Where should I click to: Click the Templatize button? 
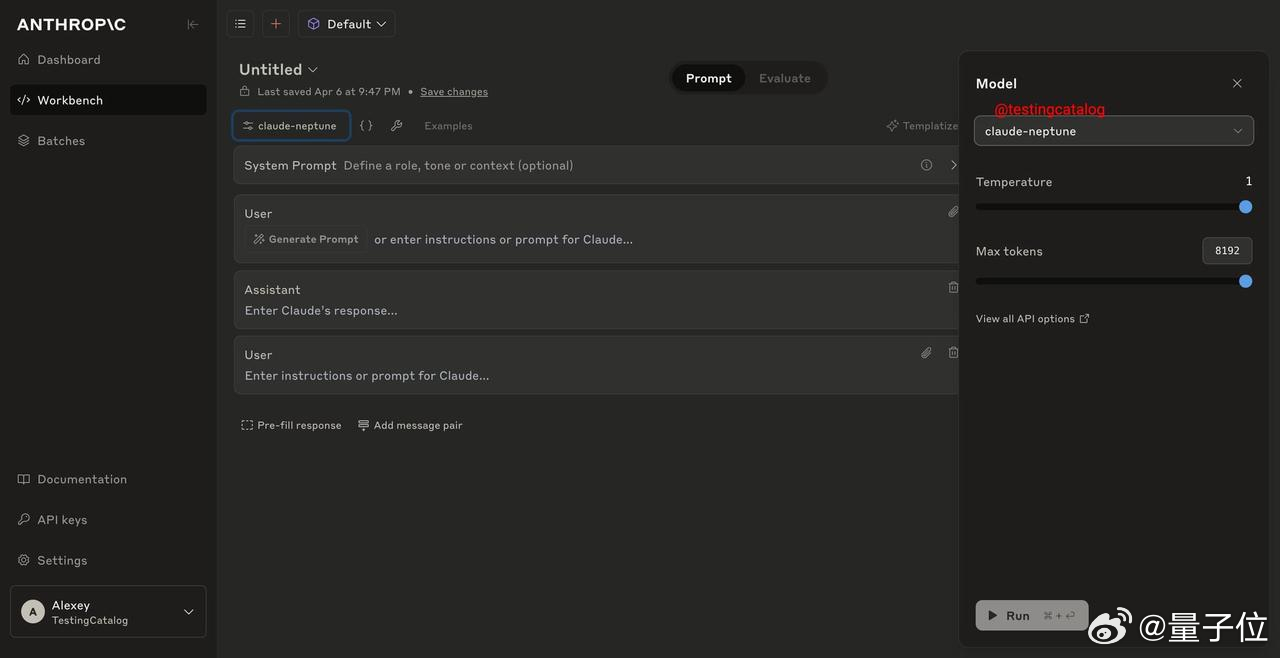(x=922, y=126)
